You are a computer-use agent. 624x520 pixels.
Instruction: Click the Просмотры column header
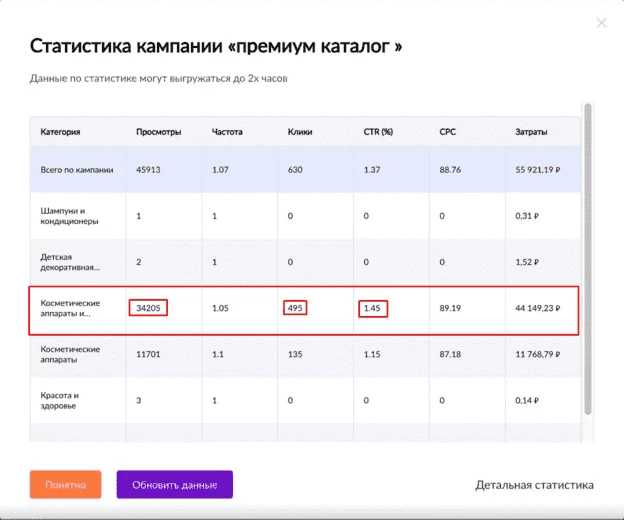158,132
